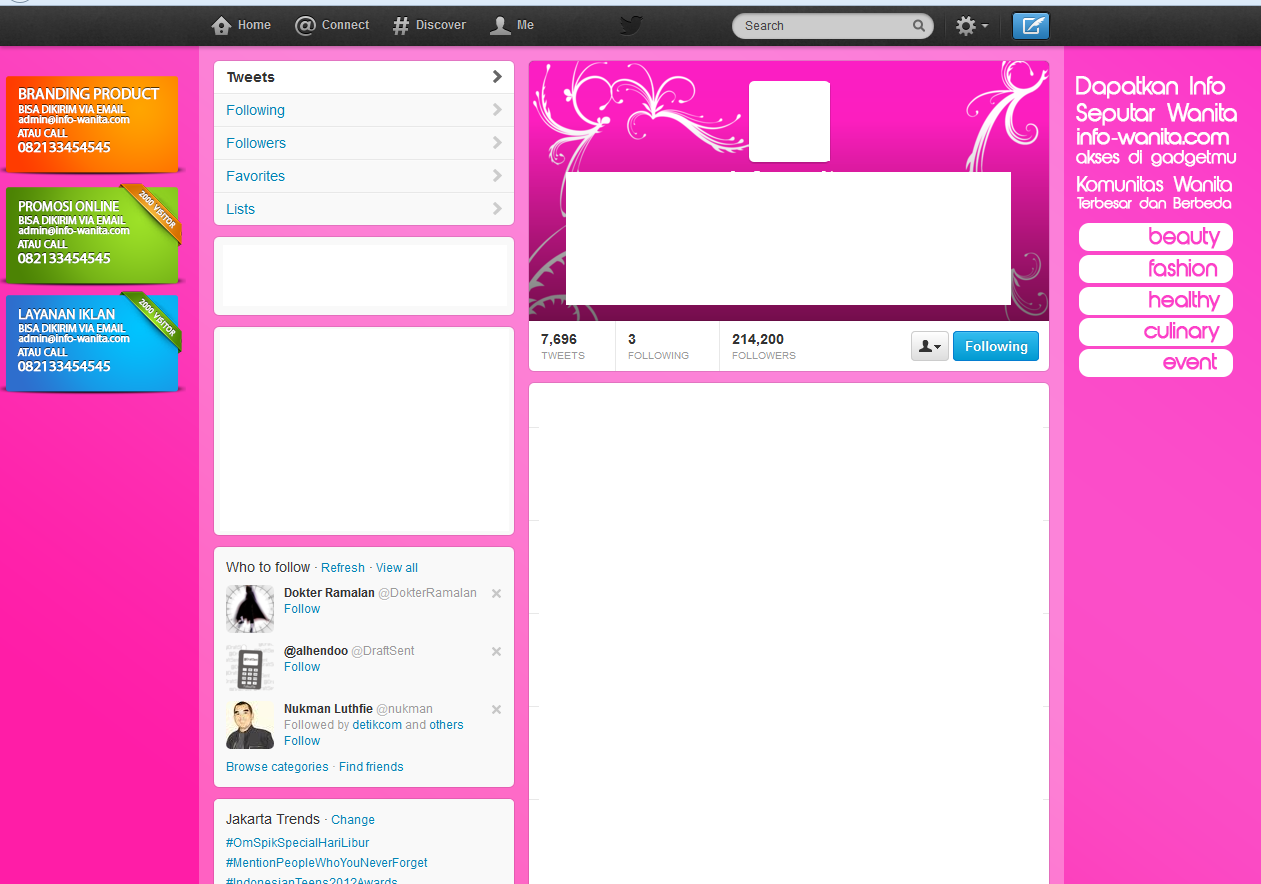Viewport: 1261px width, 884px height.
Task: Open Connect via the @ icon
Action: point(306,25)
